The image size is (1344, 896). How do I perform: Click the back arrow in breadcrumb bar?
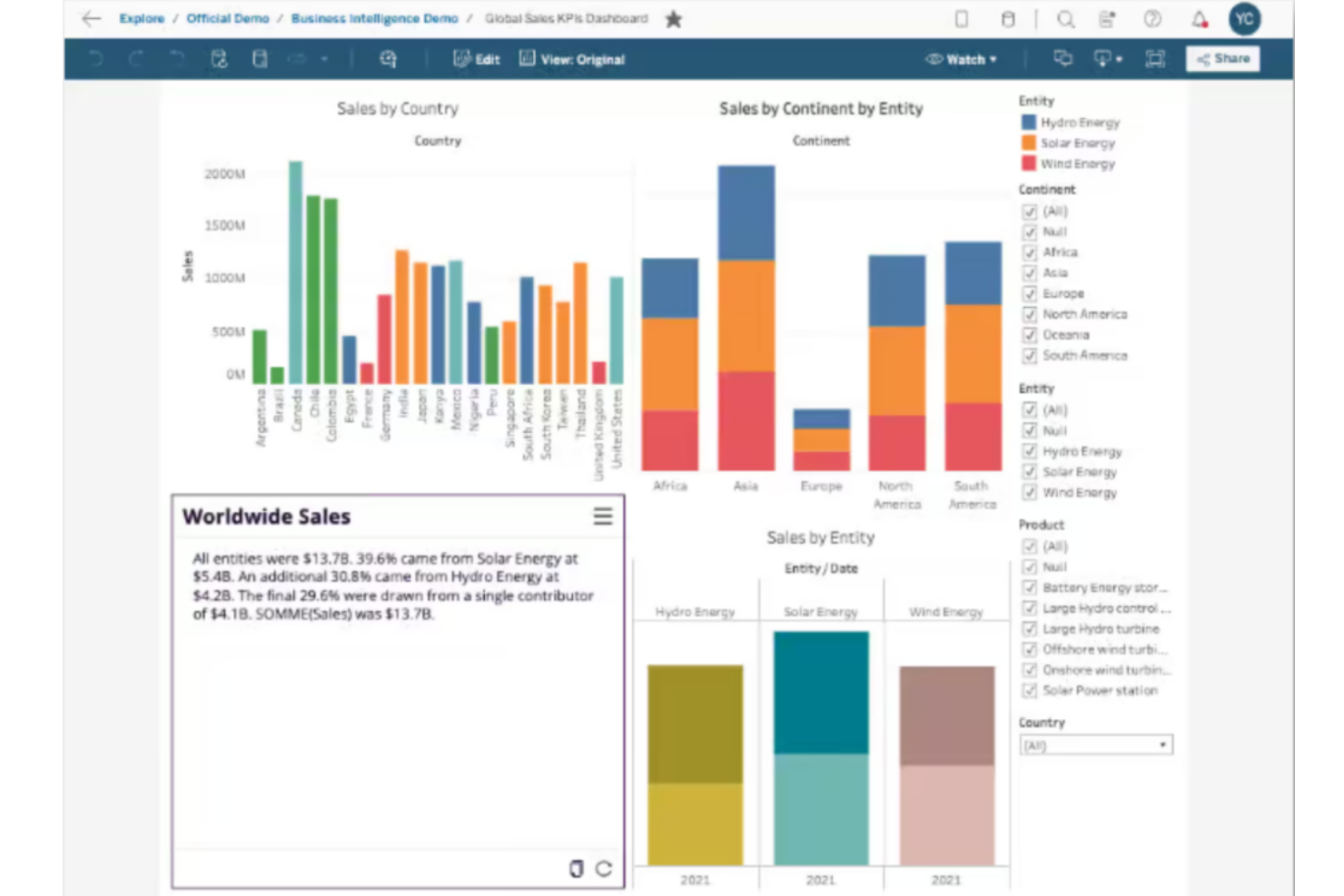[91, 18]
